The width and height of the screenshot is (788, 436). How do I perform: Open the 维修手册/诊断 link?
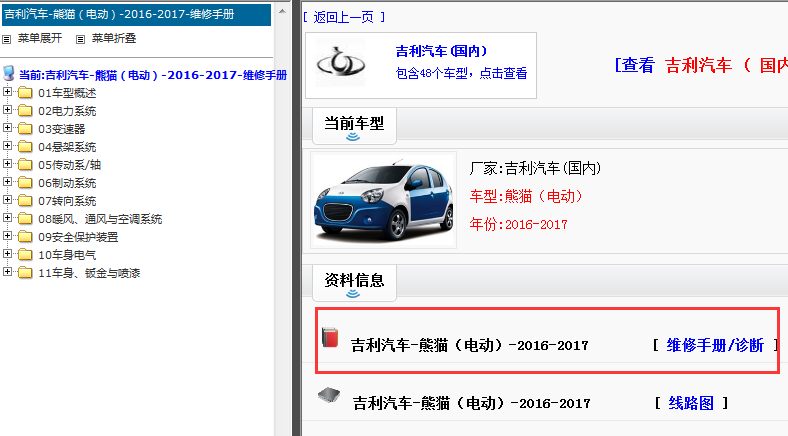coord(715,345)
